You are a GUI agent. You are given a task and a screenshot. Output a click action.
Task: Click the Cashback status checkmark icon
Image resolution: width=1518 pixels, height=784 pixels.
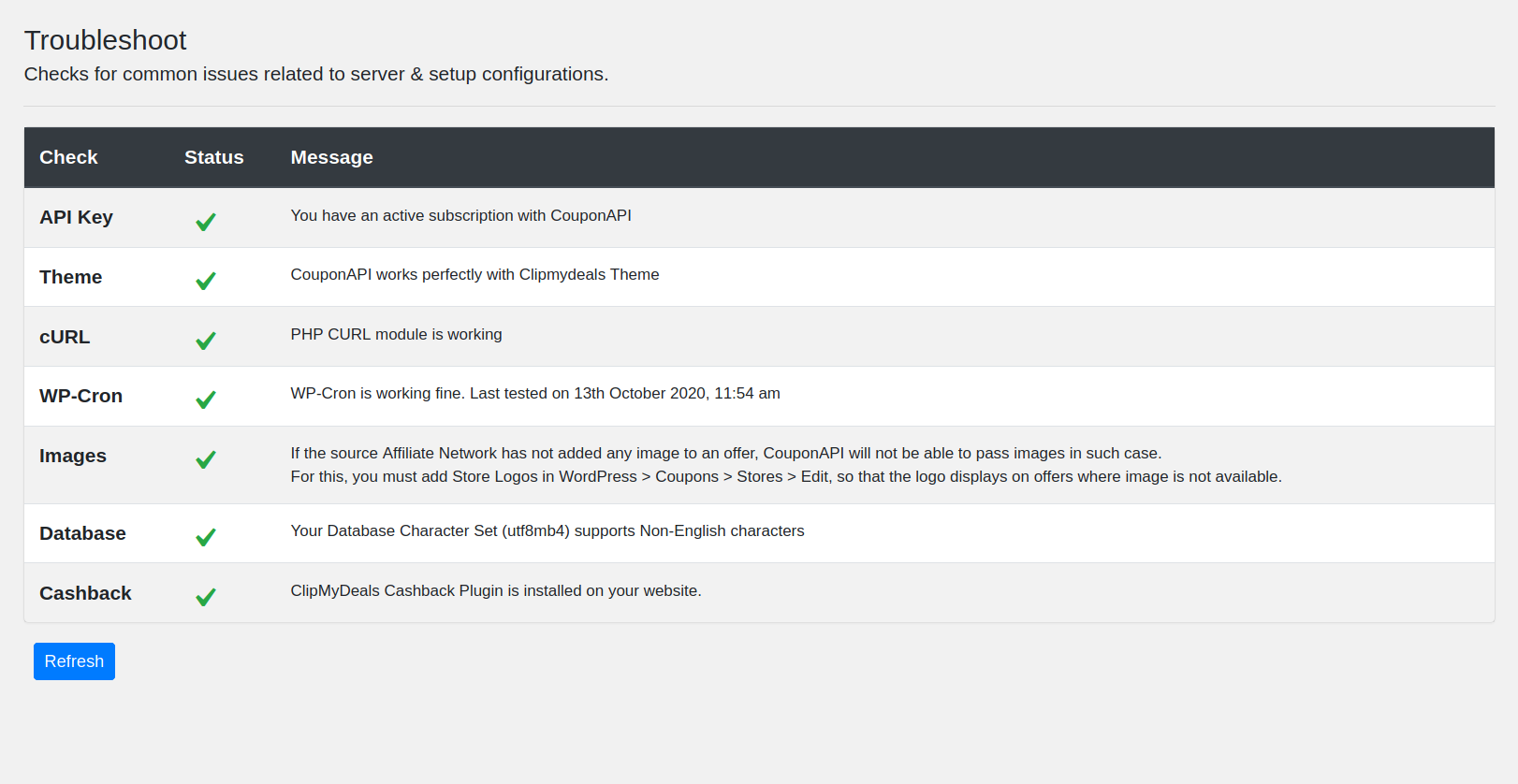point(206,597)
